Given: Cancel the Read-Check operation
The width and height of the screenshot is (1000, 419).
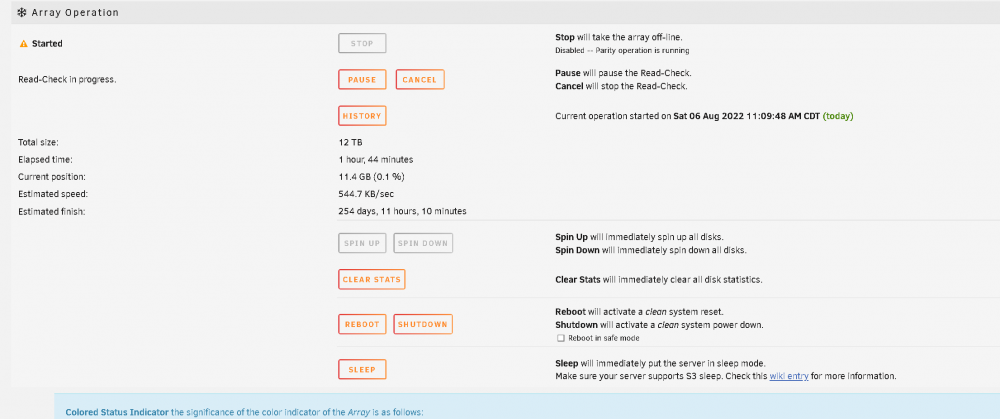Looking at the screenshot, I should pos(420,80).
